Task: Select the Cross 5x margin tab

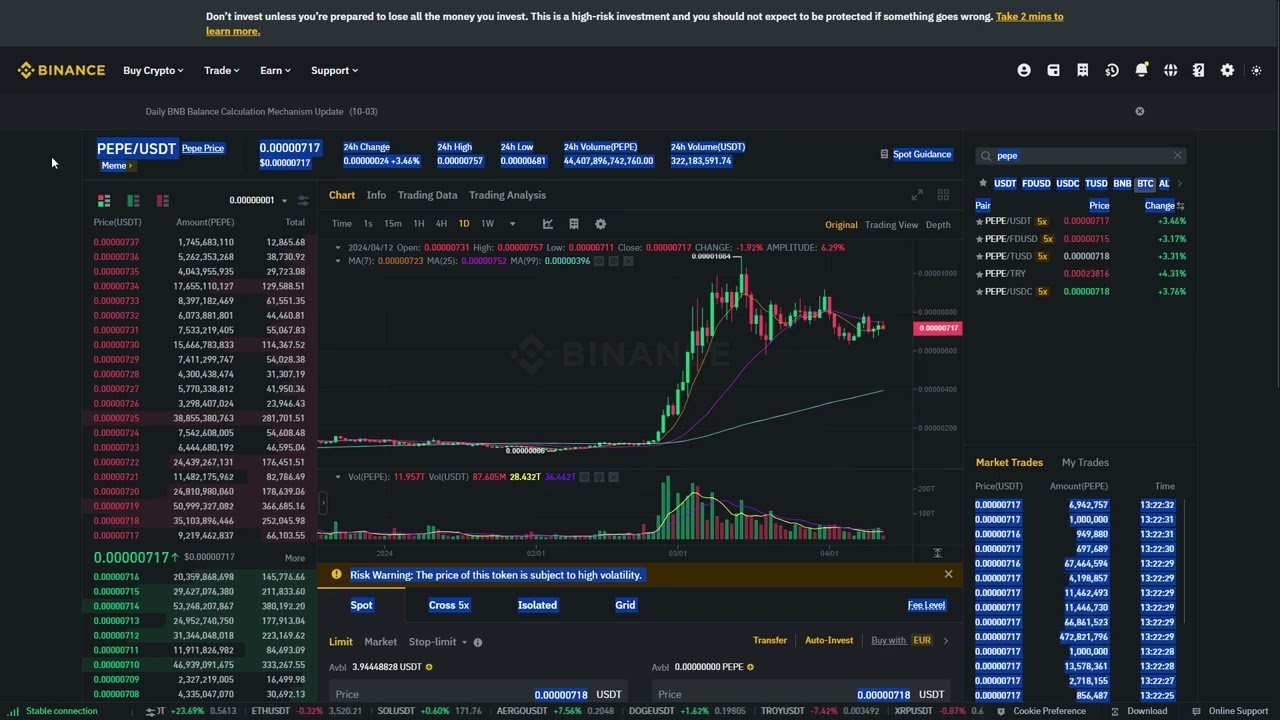Action: 449,605
